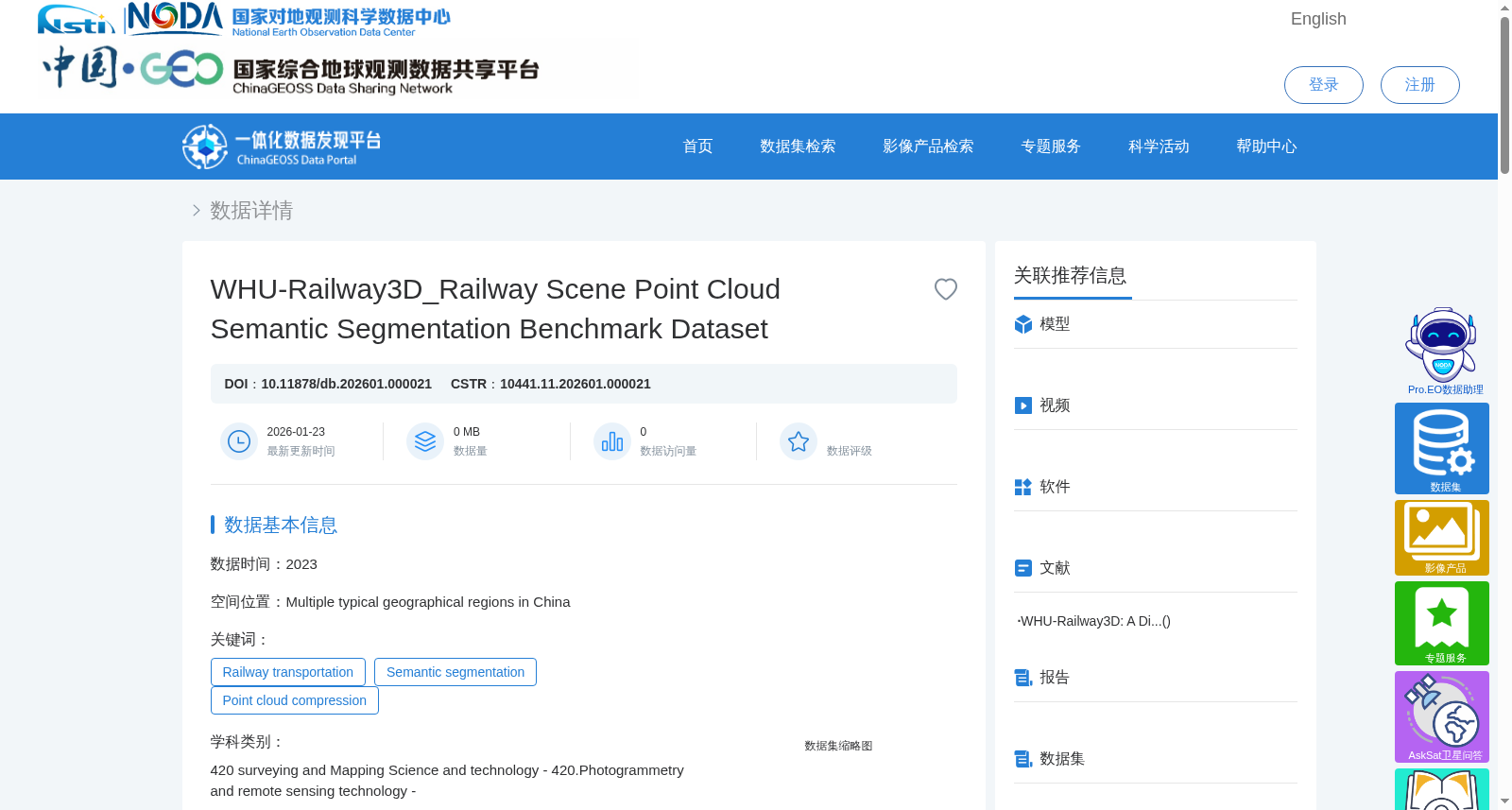Click the 0 MB data volume value
The height and width of the screenshot is (810, 1512).
coord(467,432)
